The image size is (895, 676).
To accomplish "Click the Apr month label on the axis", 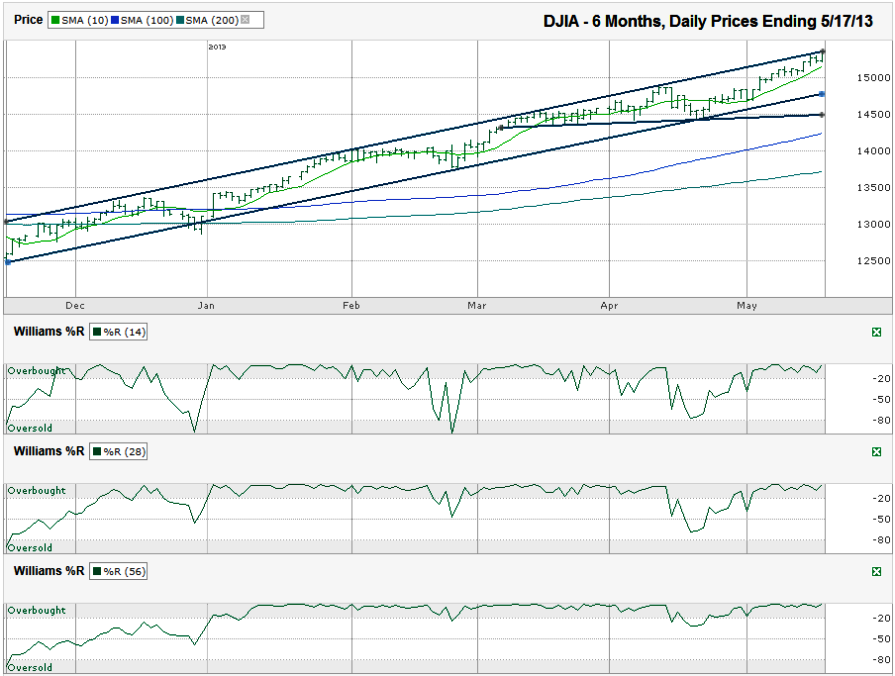I will tap(609, 306).
